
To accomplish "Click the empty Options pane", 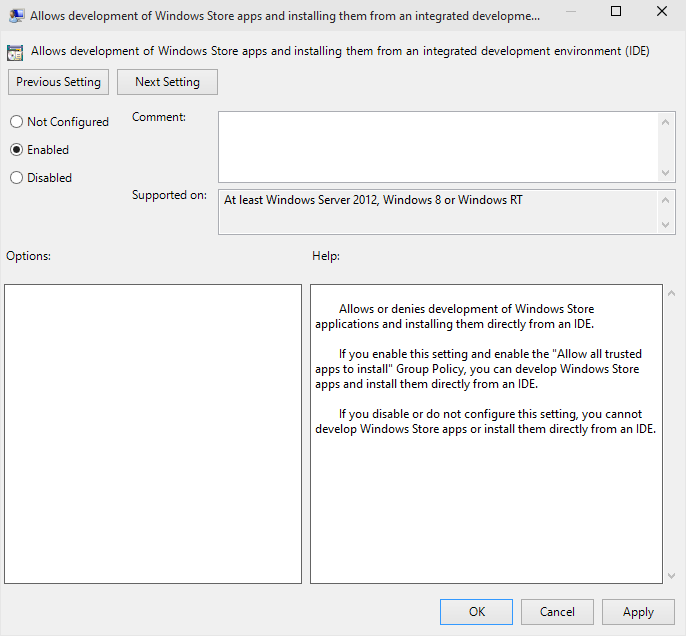I will point(153,434).
